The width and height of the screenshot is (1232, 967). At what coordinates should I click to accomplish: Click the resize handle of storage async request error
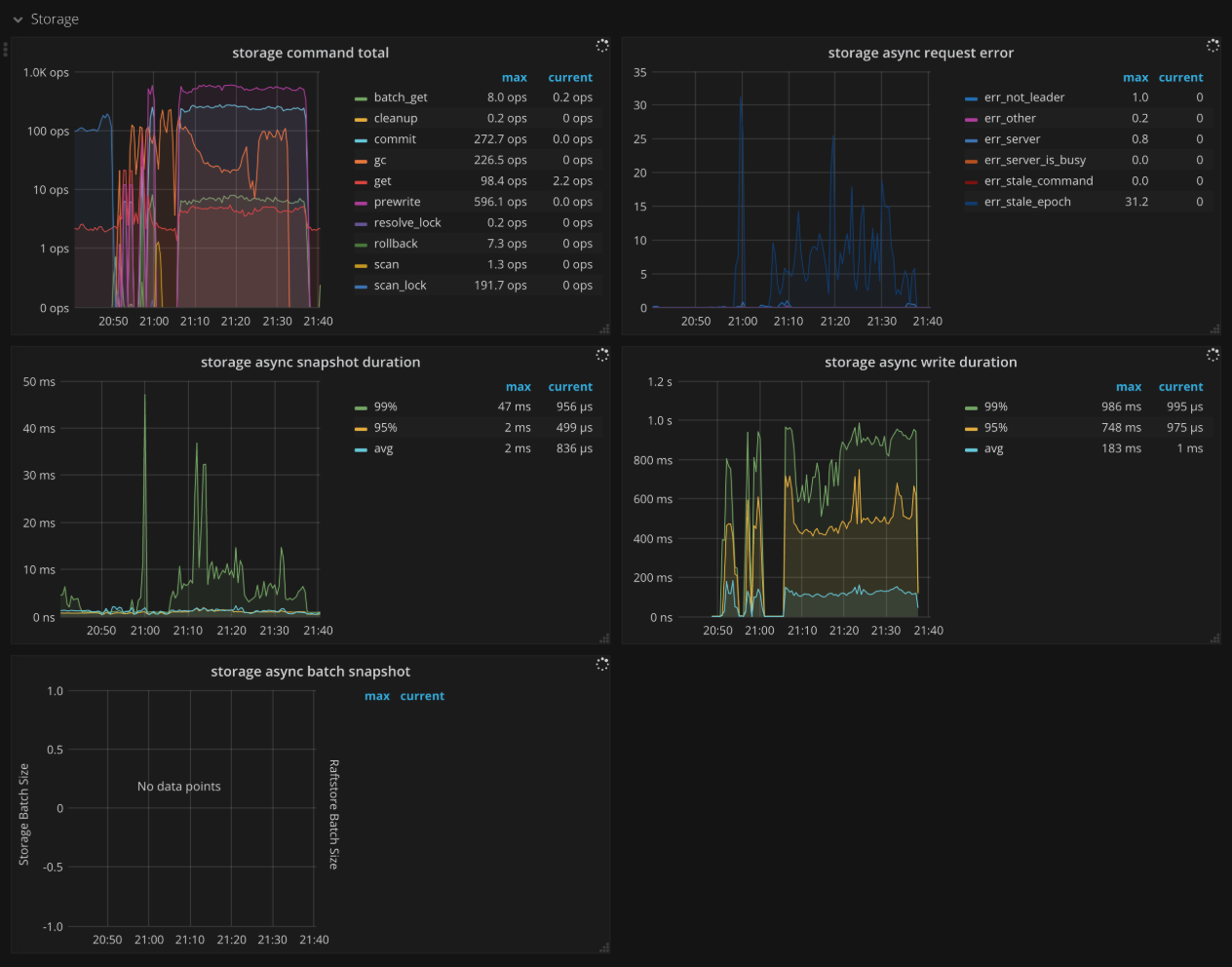[x=1216, y=329]
